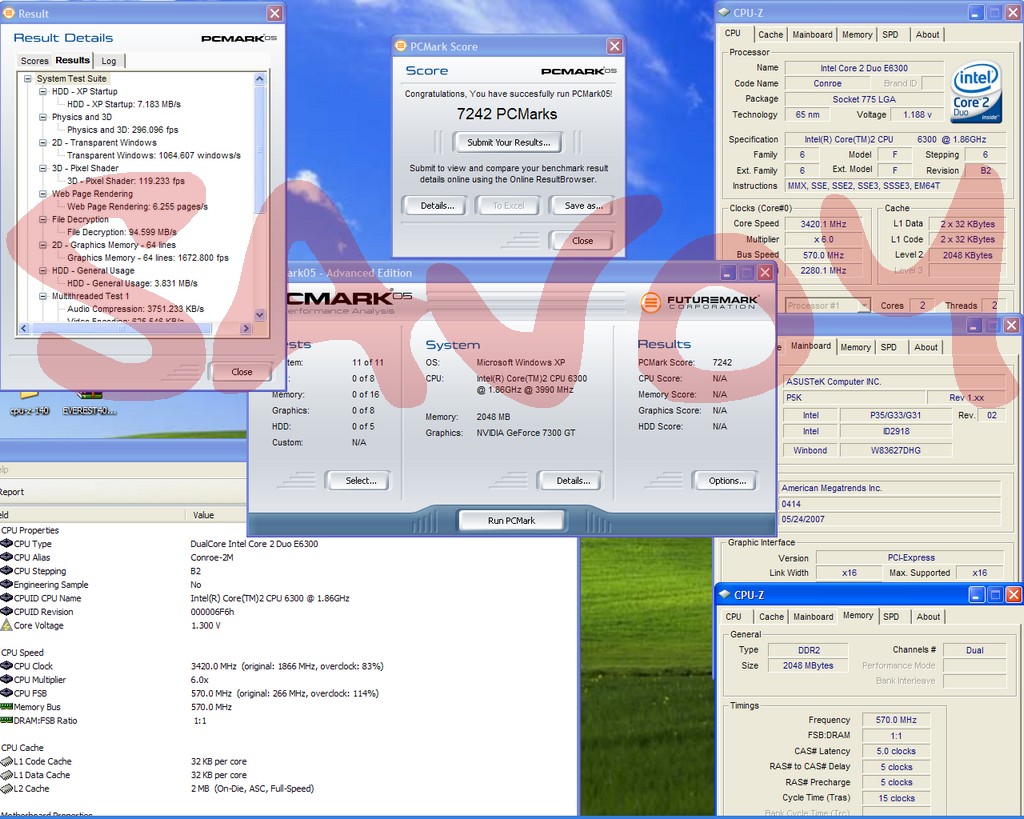
Task: Collapse the HDD - XP Startup node
Action: [43, 91]
